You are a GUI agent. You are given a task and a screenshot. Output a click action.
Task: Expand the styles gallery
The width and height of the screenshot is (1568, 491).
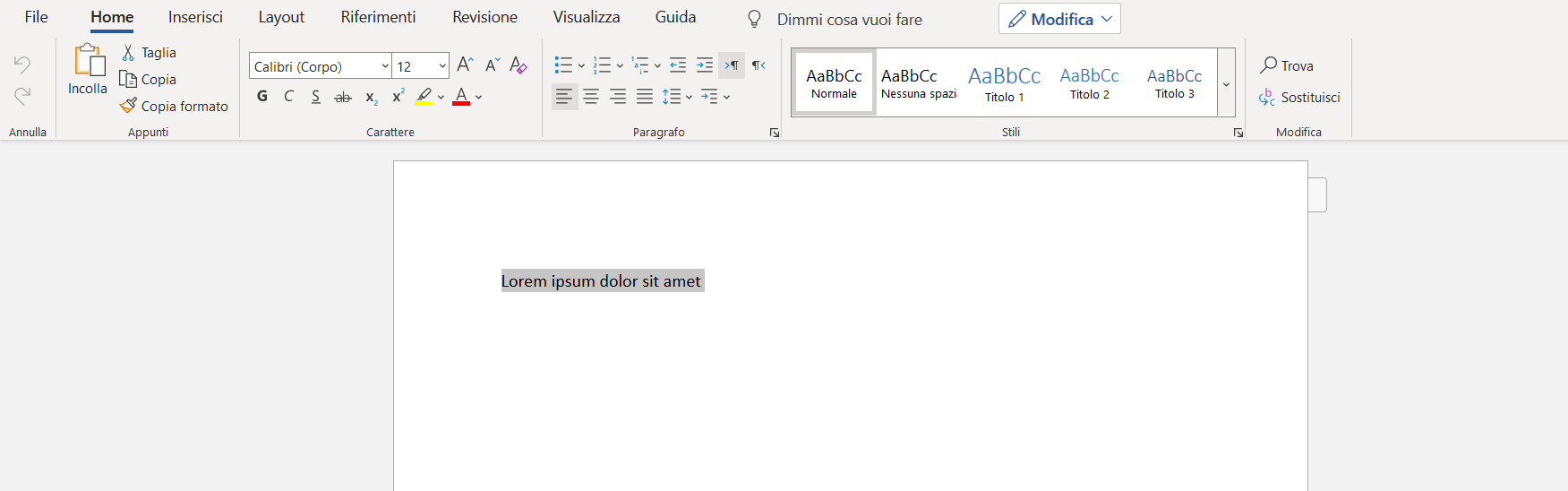click(1226, 83)
